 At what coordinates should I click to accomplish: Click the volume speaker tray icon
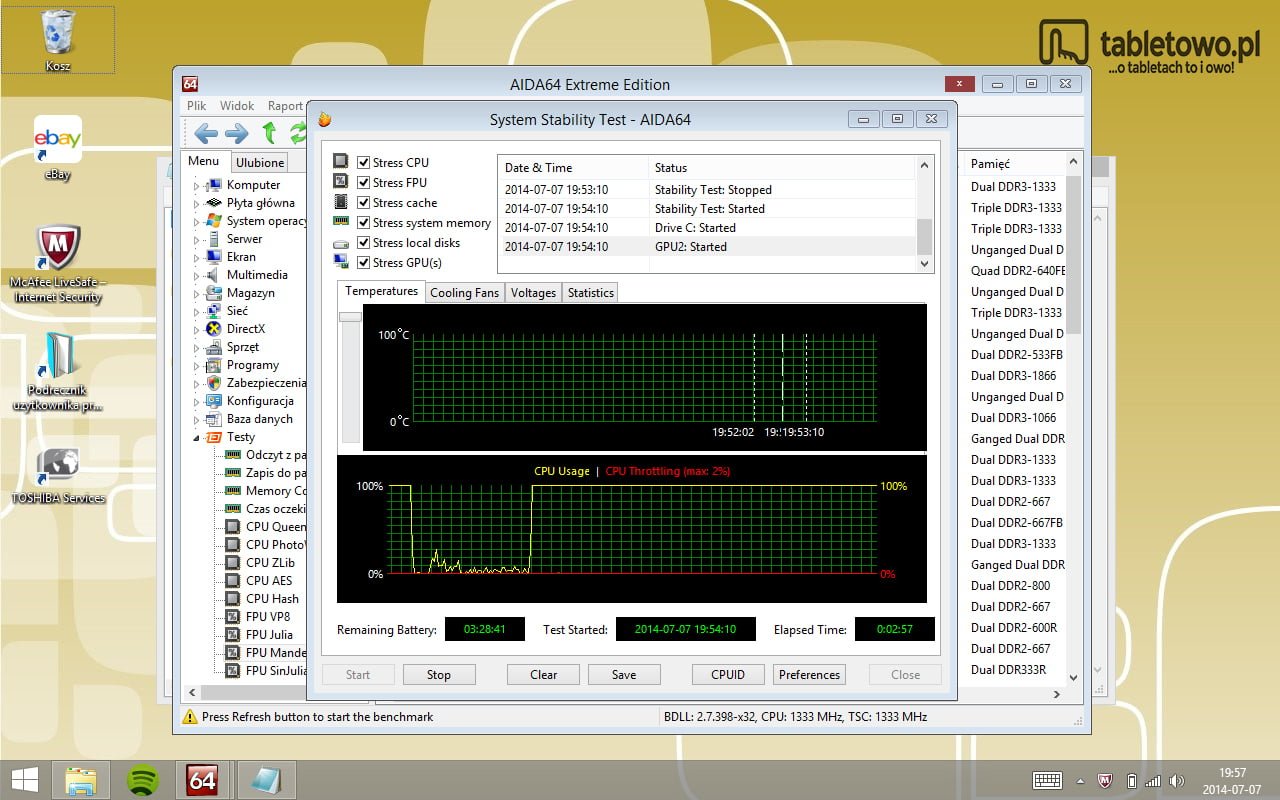click(1177, 781)
